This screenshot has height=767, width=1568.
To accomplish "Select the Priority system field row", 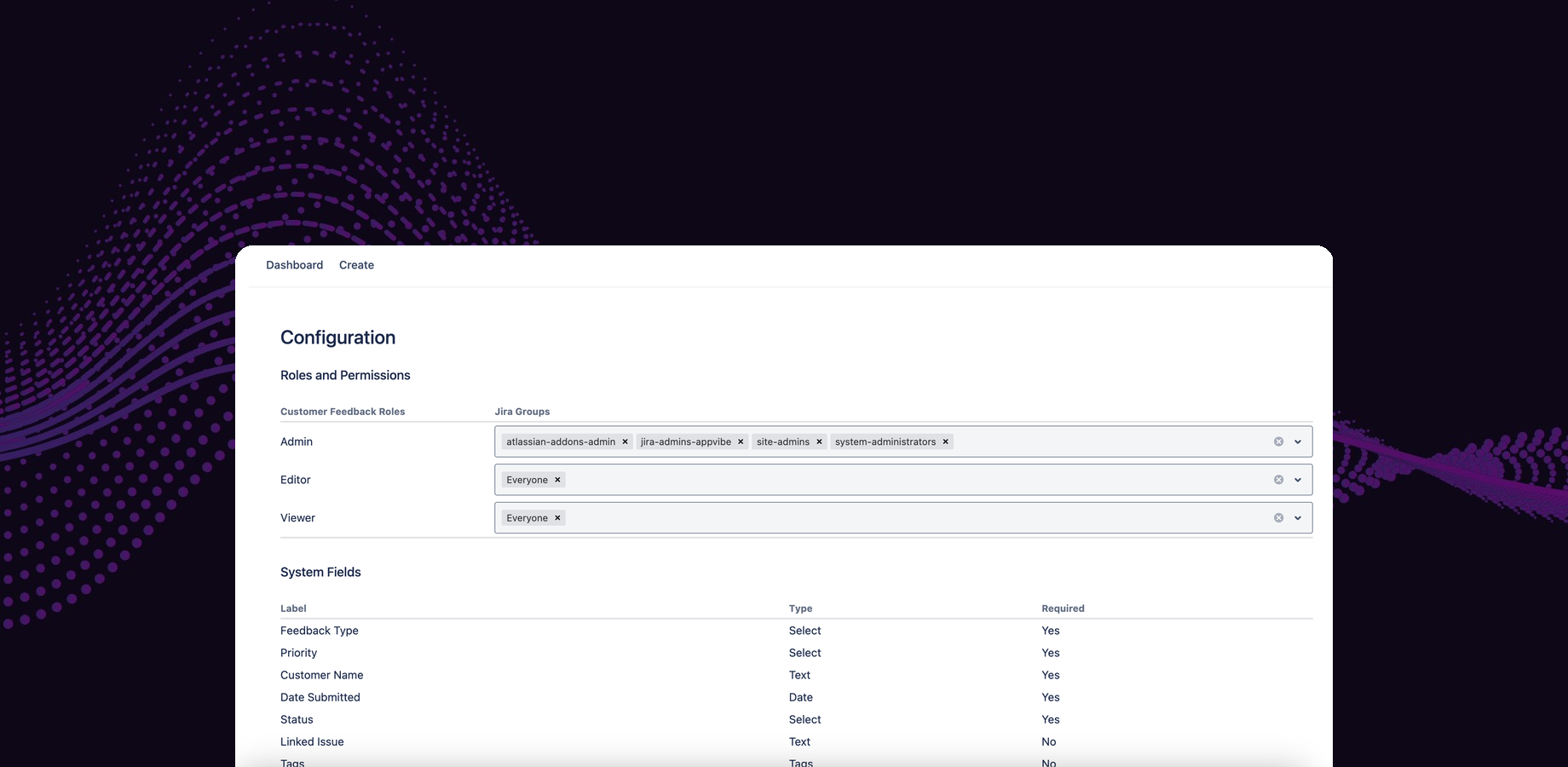I will pos(298,653).
